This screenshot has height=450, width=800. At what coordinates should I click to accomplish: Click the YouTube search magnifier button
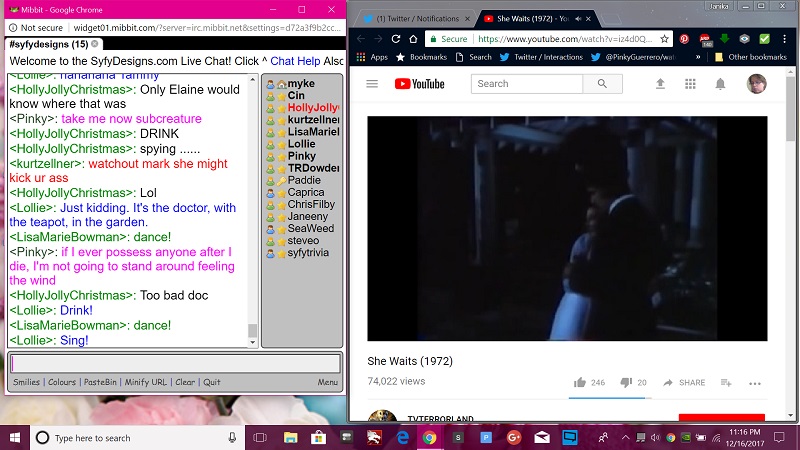click(x=602, y=84)
